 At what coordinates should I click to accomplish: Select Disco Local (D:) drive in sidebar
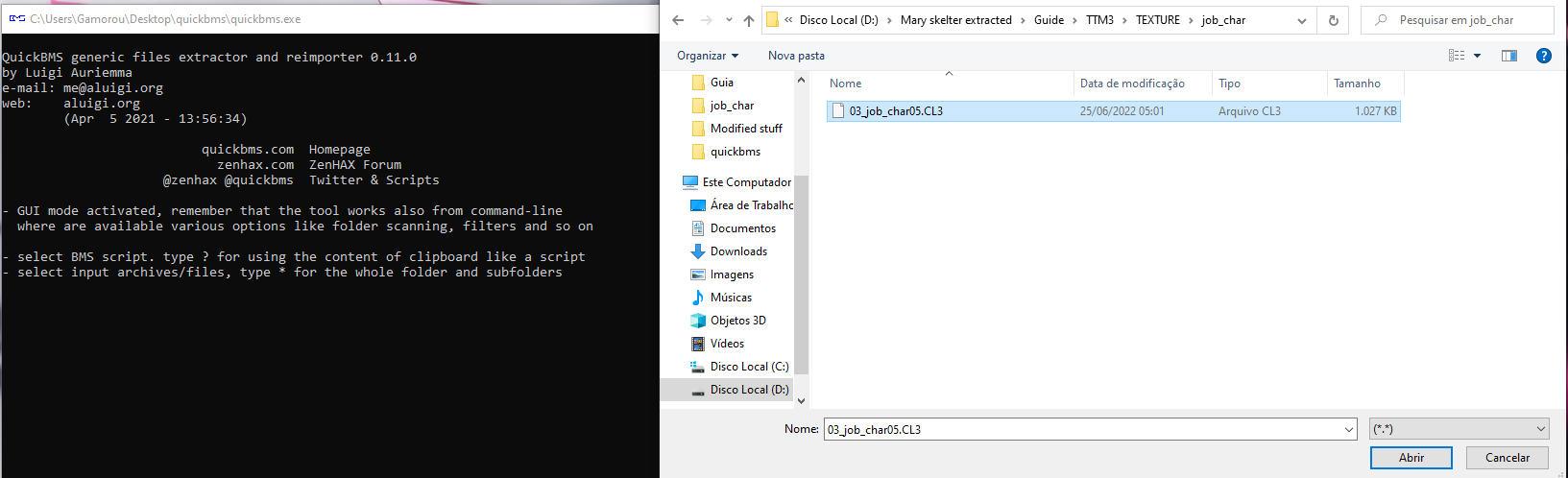pos(749,390)
